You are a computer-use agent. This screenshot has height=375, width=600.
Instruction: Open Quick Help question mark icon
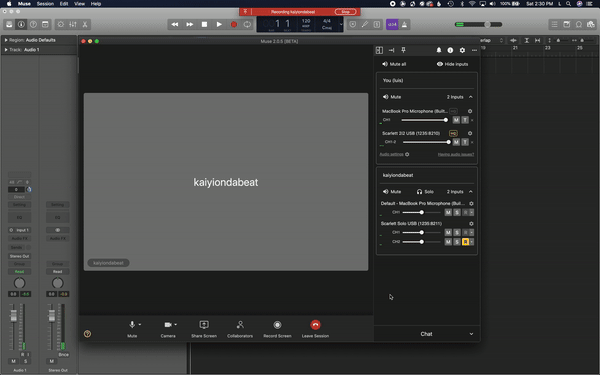[x=33, y=24]
